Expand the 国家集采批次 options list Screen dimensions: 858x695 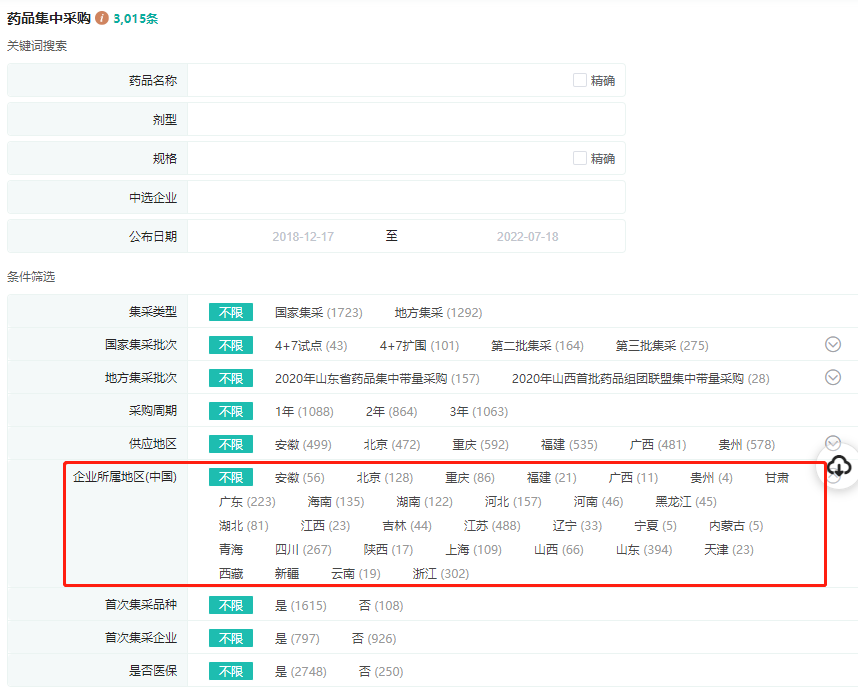[x=833, y=345]
